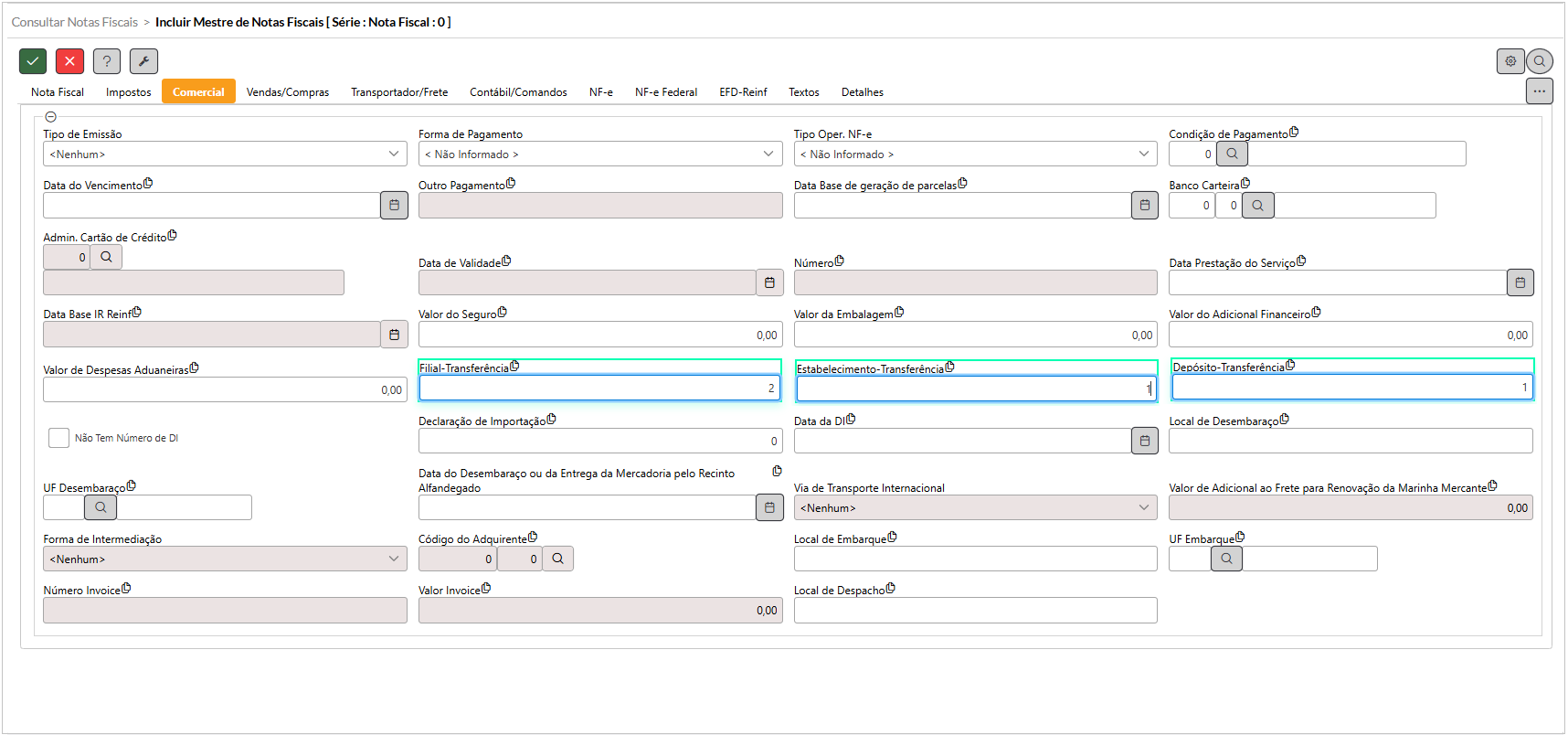
Task: Expand the Forma de Pagamento dropdown
Action: click(599, 154)
